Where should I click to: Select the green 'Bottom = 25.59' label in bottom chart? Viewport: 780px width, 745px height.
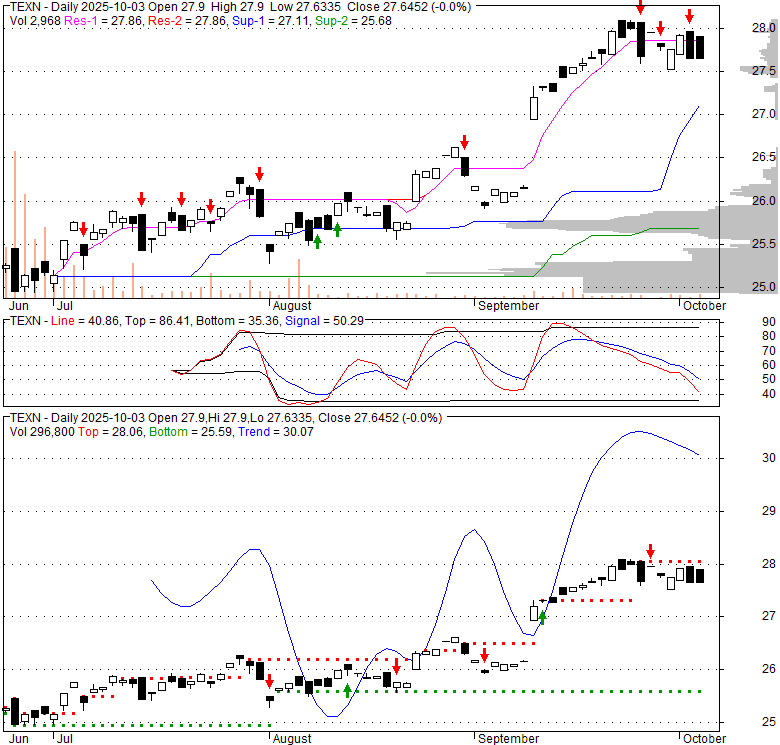coord(191,432)
